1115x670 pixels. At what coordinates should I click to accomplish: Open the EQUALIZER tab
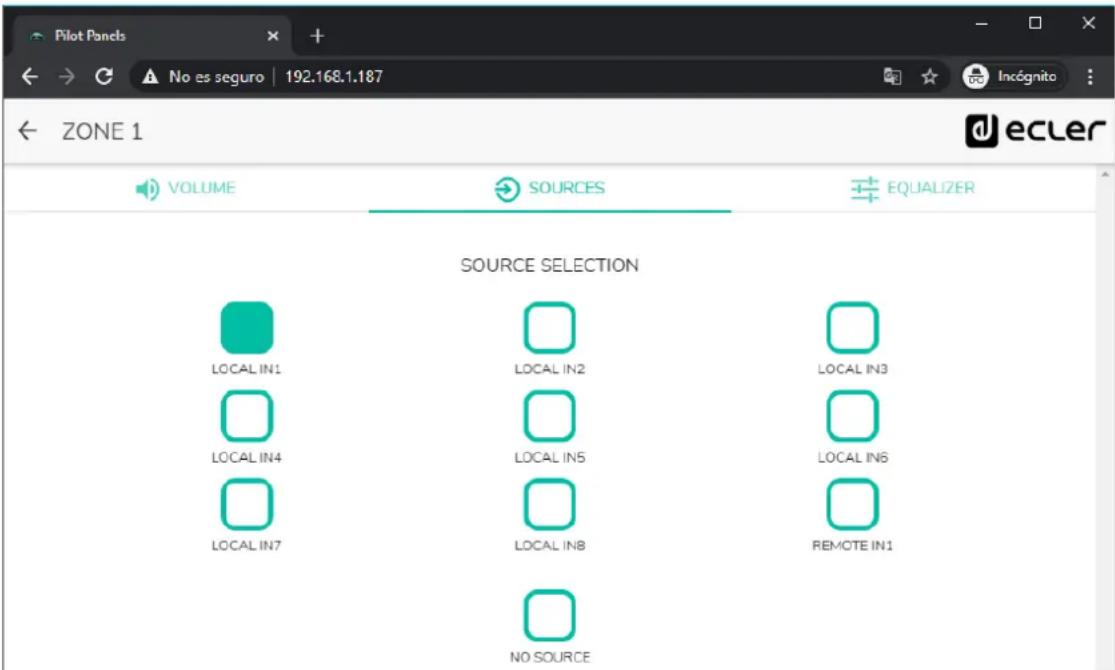click(x=913, y=188)
